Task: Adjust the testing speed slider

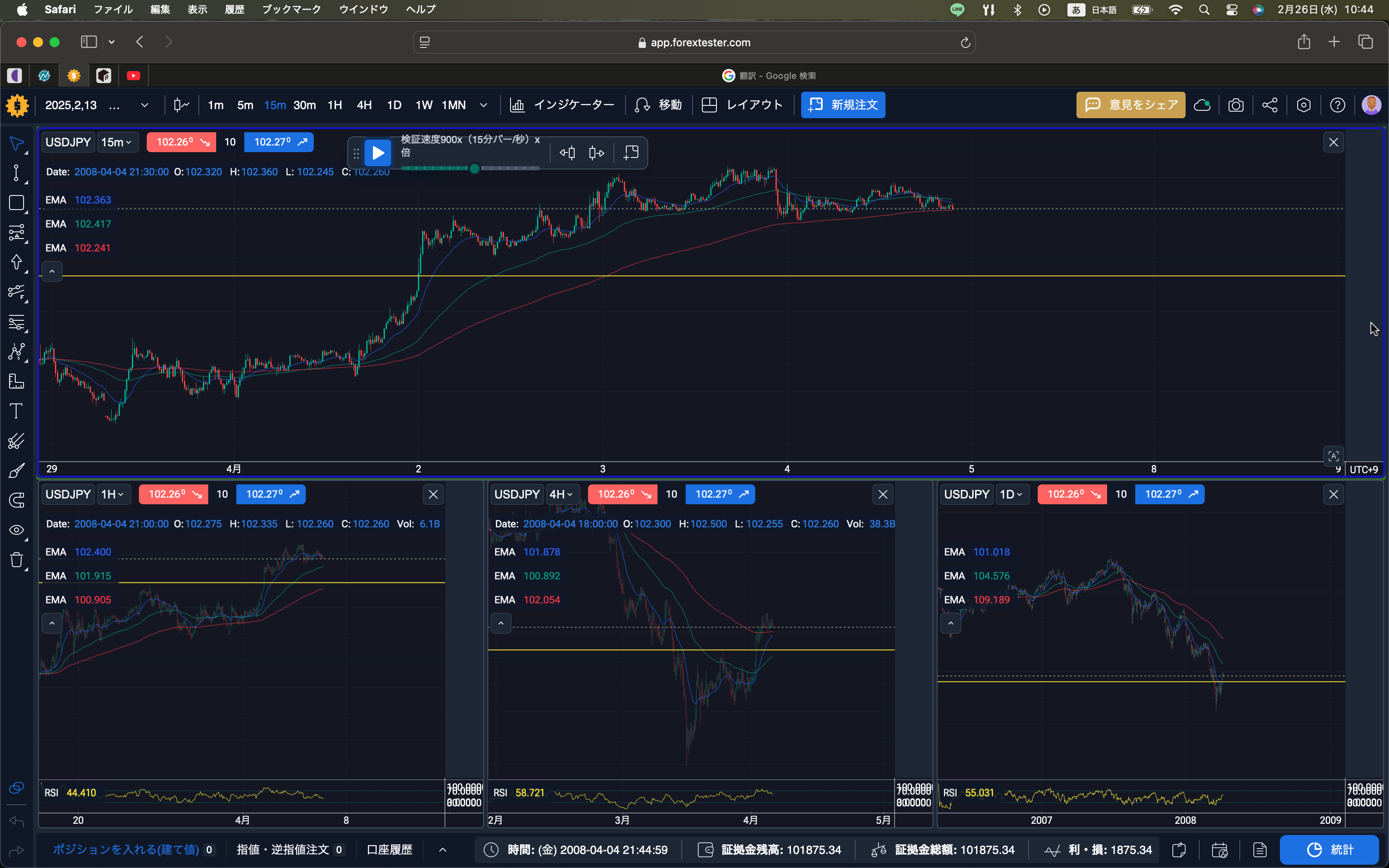Action: pos(474,168)
